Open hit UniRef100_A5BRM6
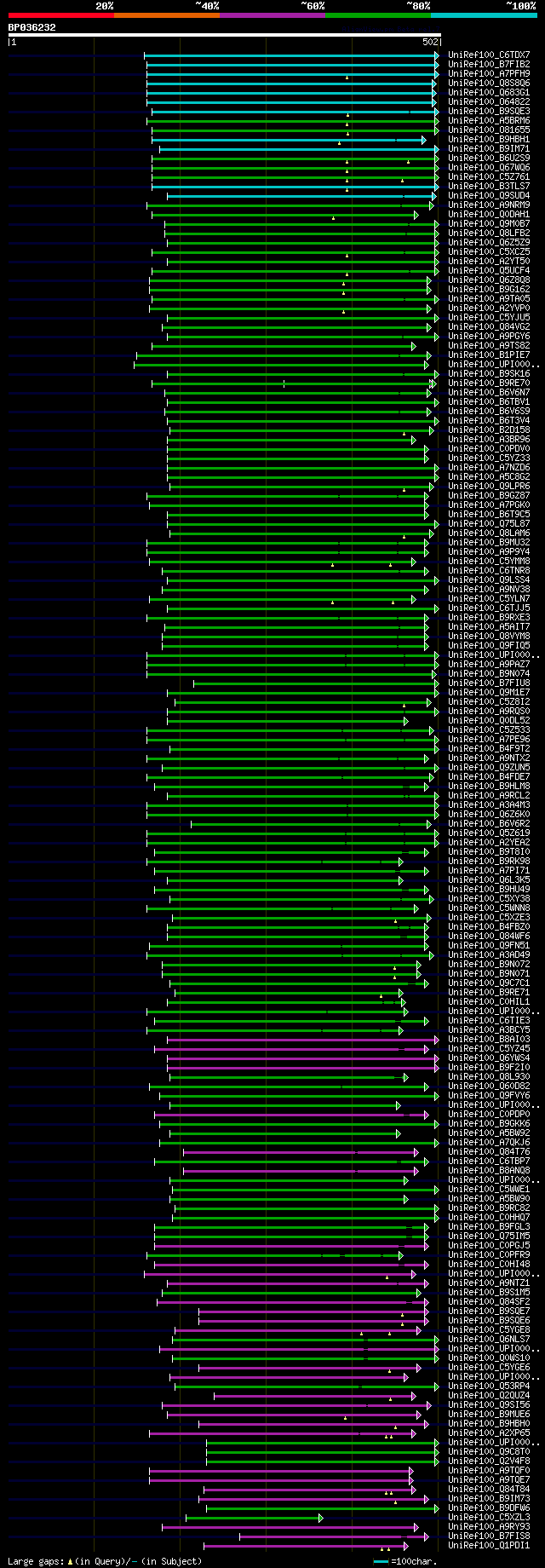 (489, 120)
